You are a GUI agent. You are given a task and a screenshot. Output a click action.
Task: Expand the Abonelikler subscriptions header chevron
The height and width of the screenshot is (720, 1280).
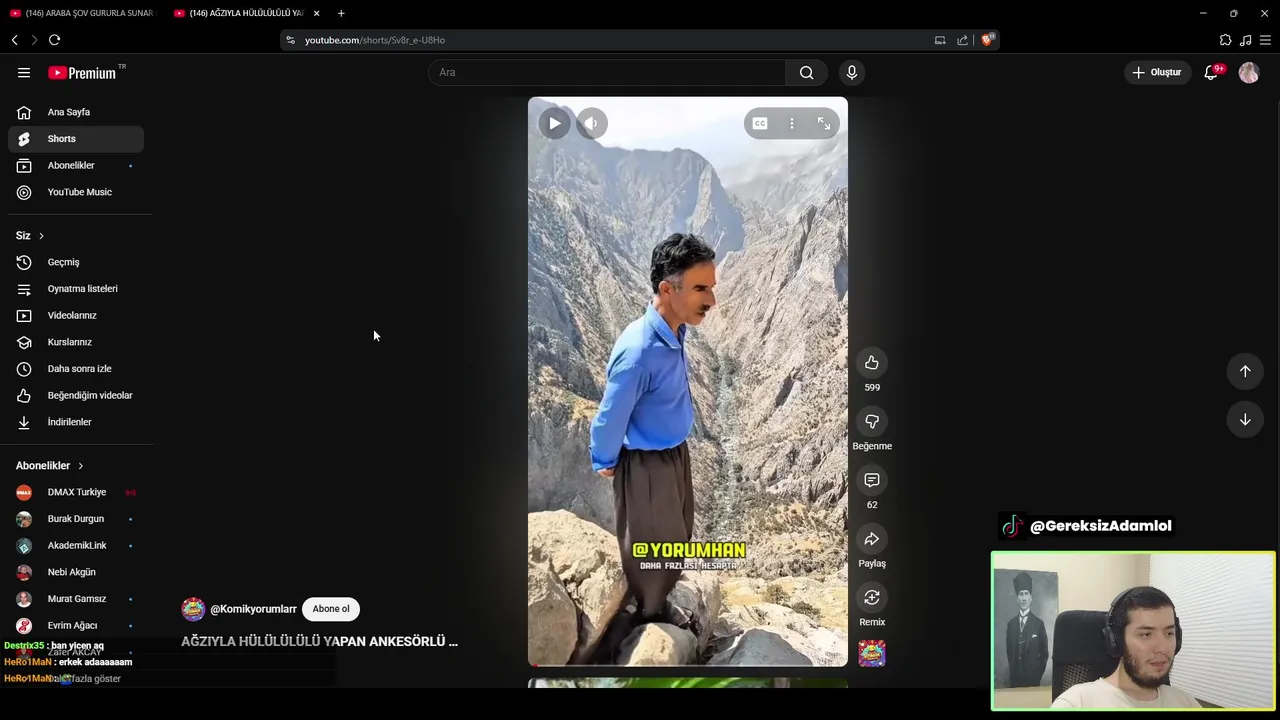(81, 466)
